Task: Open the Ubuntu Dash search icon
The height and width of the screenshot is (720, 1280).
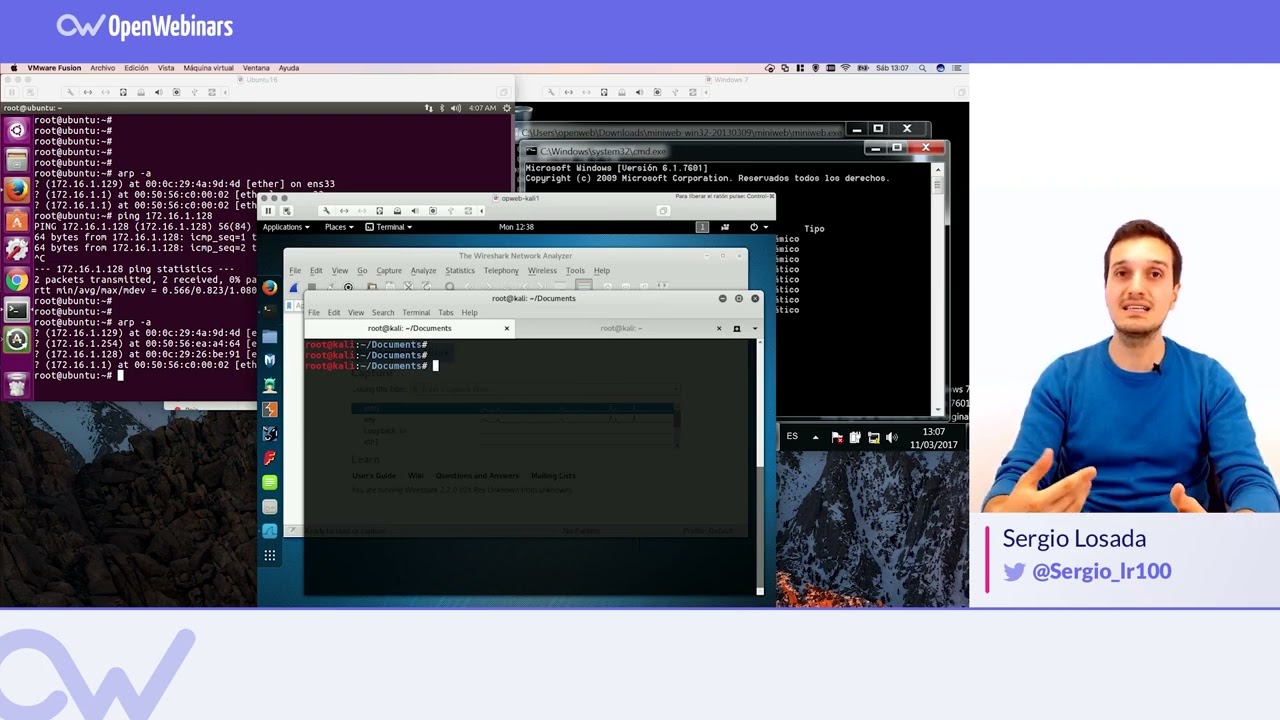Action: click(16, 129)
